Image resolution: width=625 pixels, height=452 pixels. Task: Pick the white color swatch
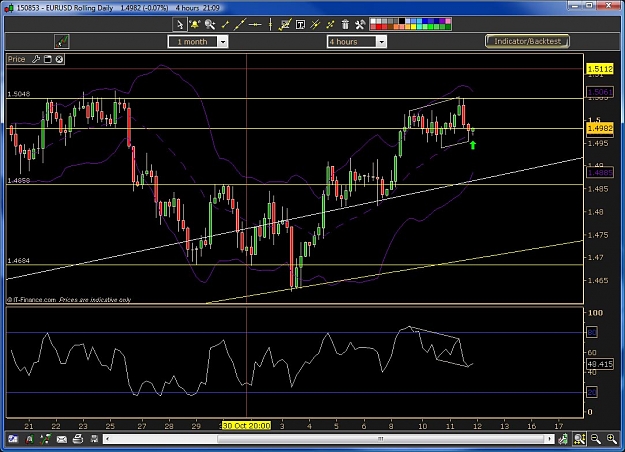(x=373, y=22)
